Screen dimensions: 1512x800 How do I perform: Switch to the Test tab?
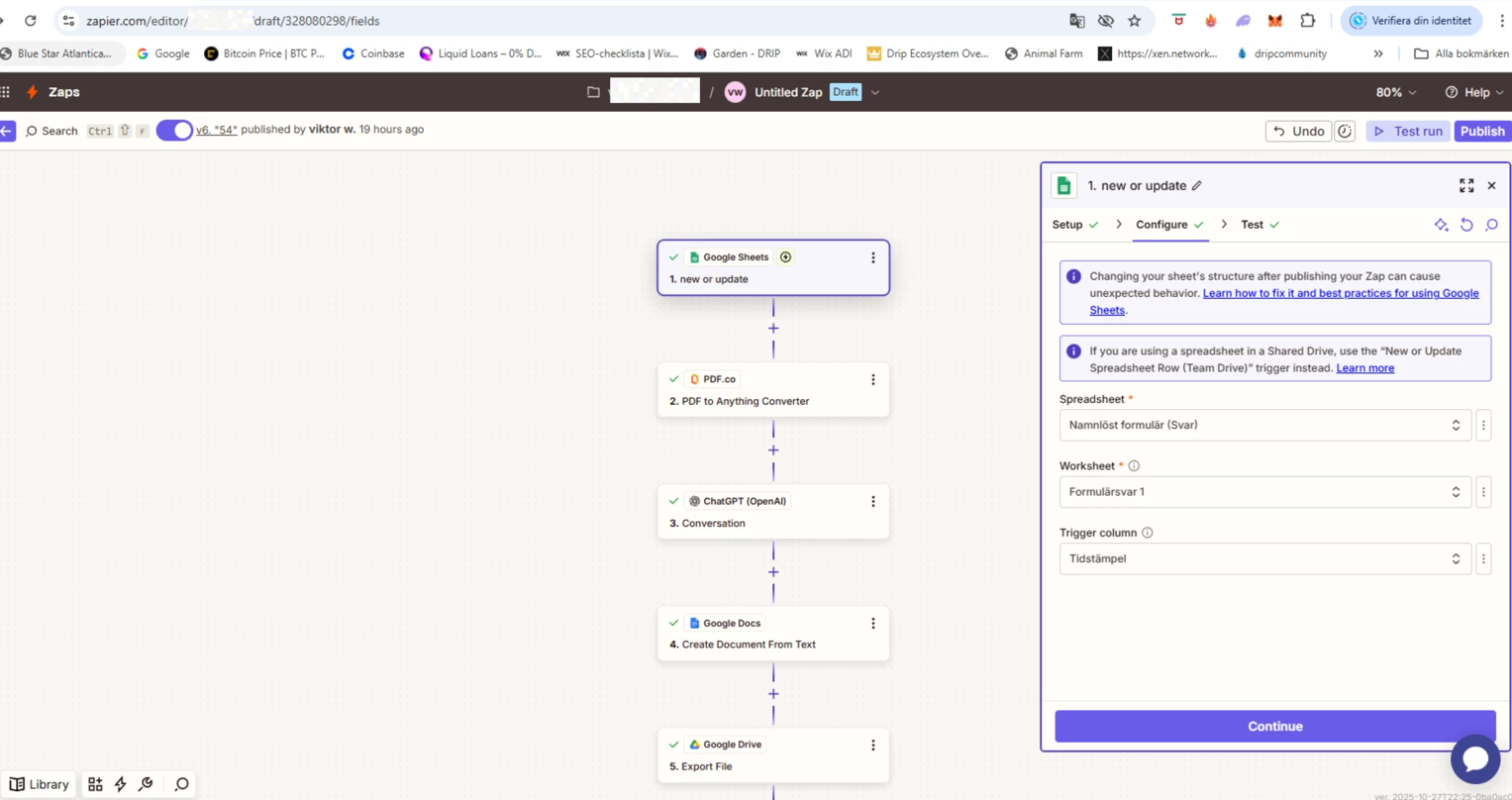point(1252,225)
